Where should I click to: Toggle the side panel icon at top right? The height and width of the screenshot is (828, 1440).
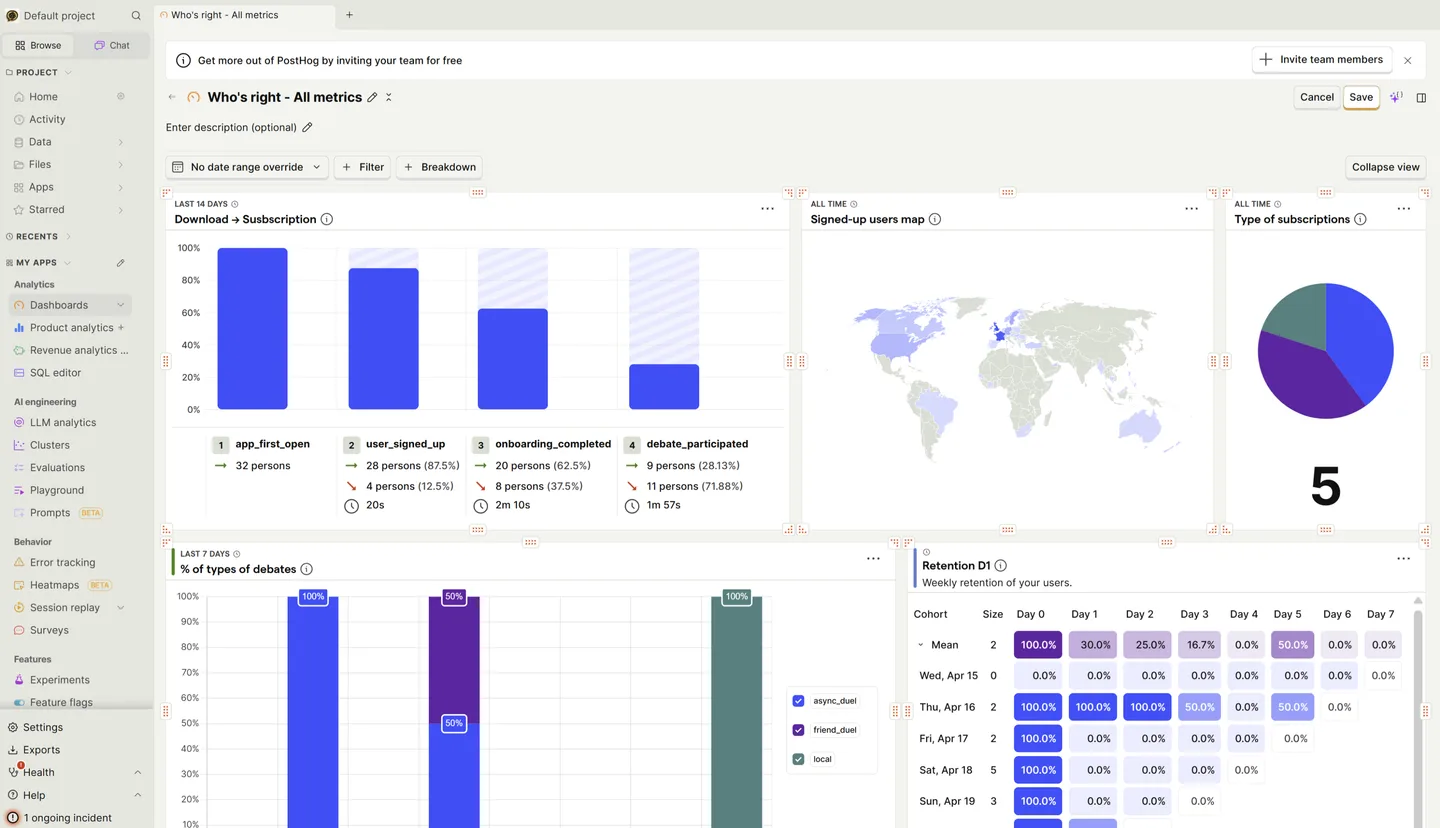coord(1421,97)
